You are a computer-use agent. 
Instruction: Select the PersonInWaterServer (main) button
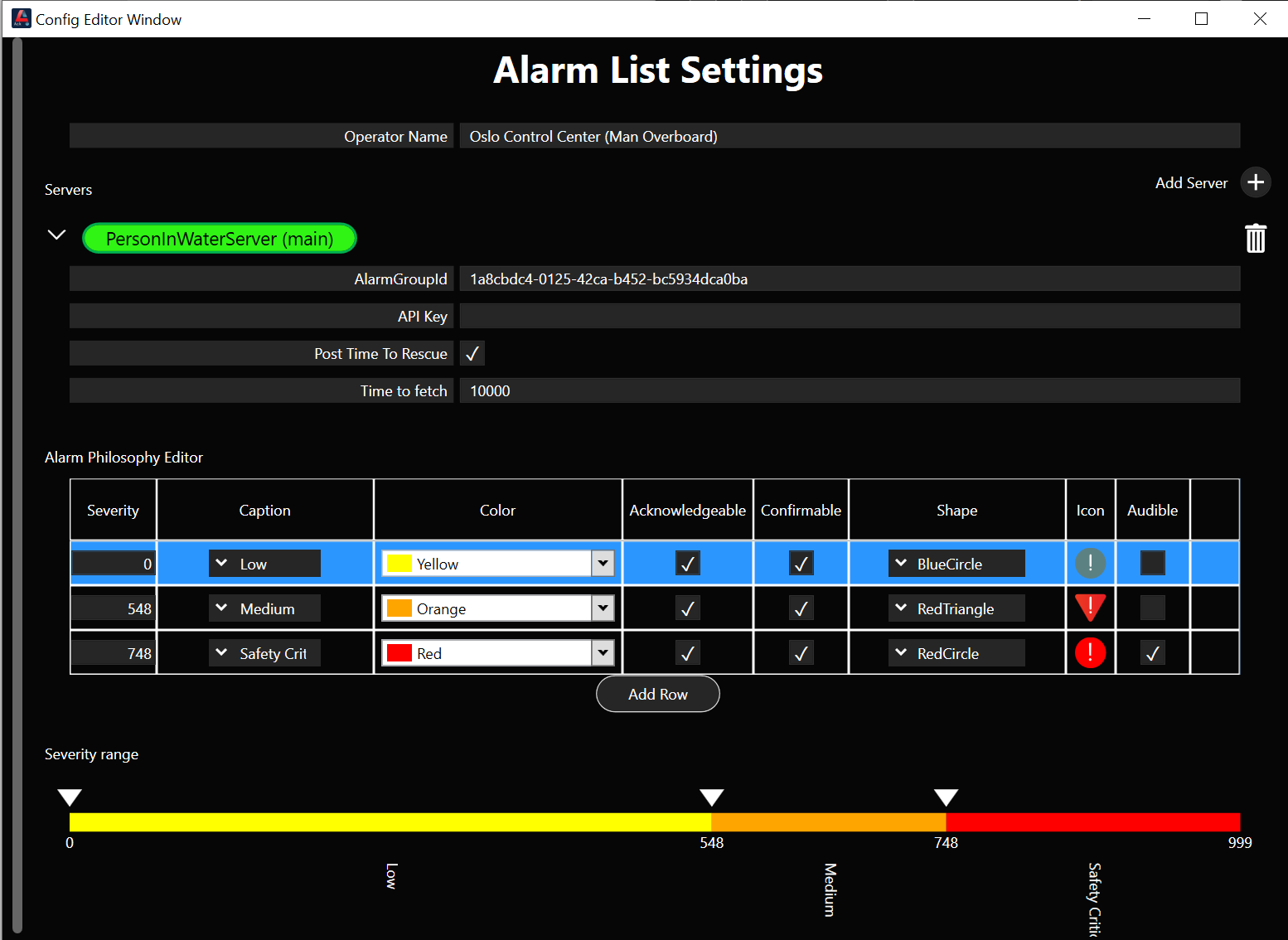click(x=219, y=238)
